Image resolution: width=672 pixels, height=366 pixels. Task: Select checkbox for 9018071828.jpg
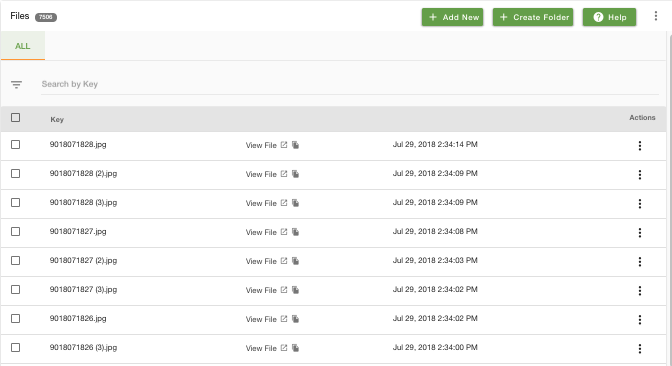point(15,144)
